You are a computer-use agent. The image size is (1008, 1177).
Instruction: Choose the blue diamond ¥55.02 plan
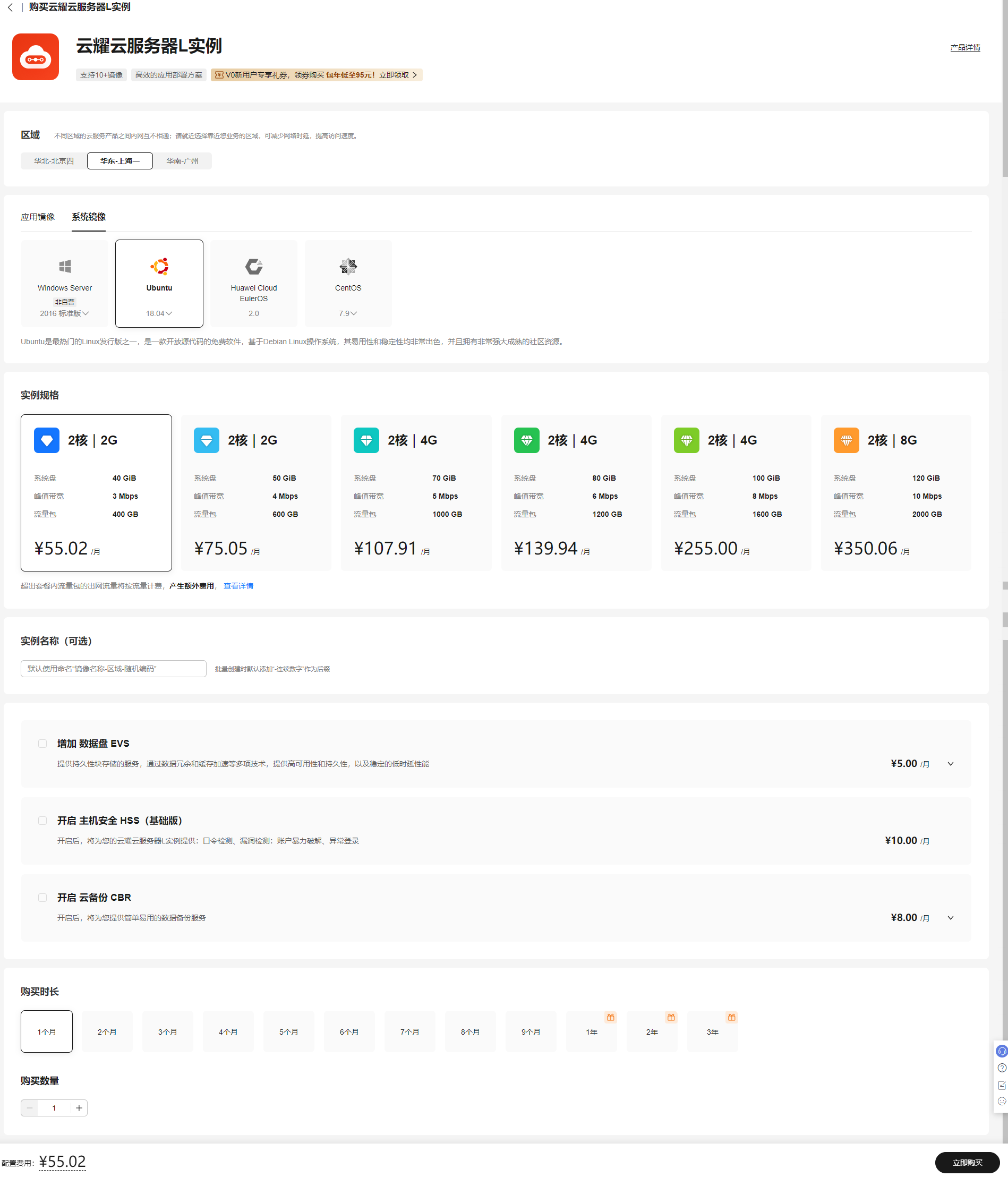[96, 492]
